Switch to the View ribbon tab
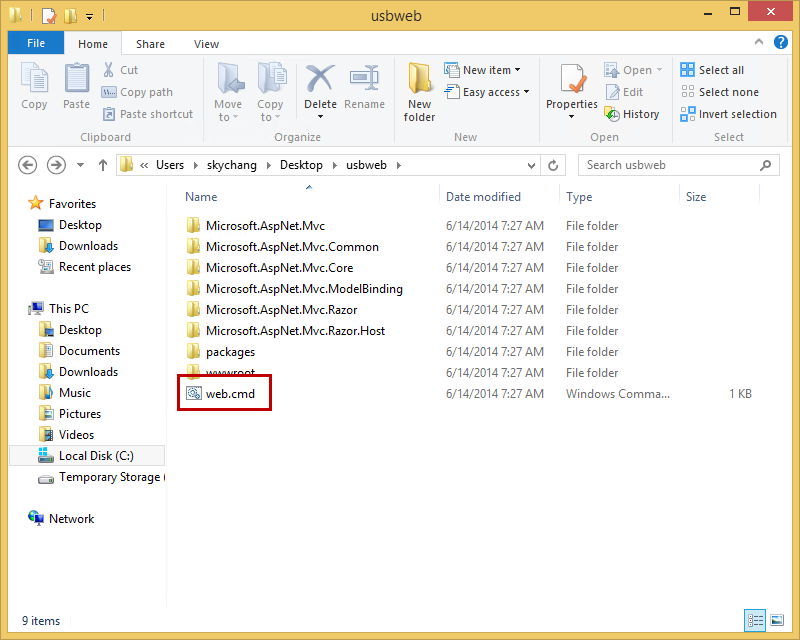 coord(206,44)
